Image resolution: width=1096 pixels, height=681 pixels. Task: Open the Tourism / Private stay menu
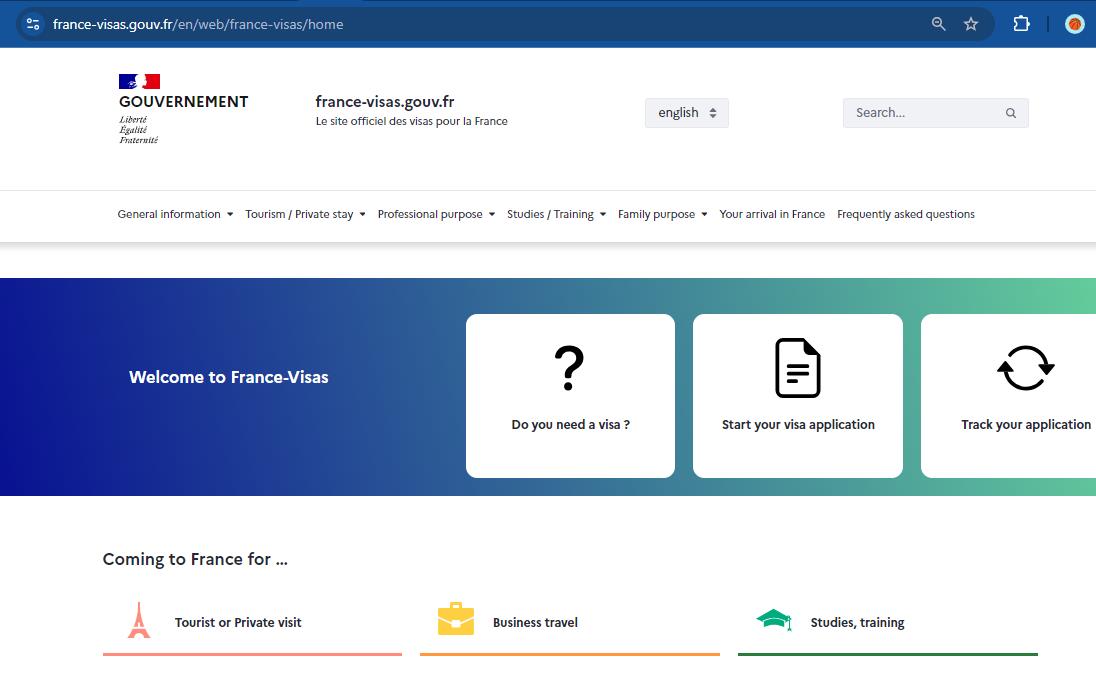[x=305, y=214]
